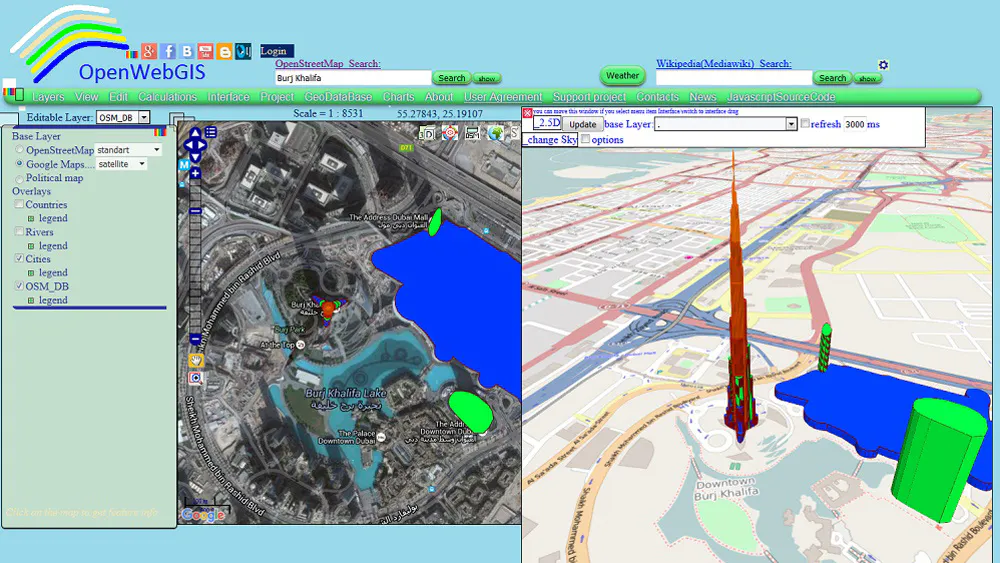Click the Weather button
Viewport: 1000px width, 563px height.
622,76
